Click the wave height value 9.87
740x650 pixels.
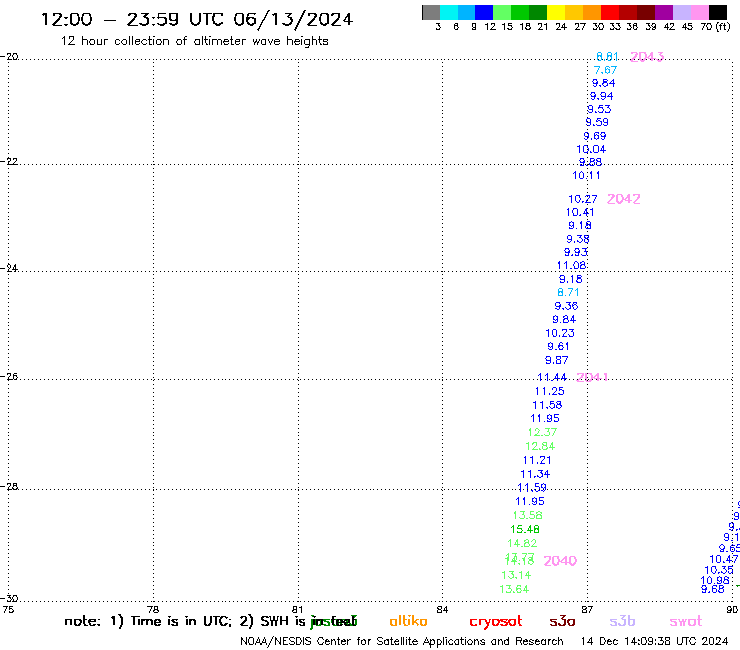[x=556, y=360]
